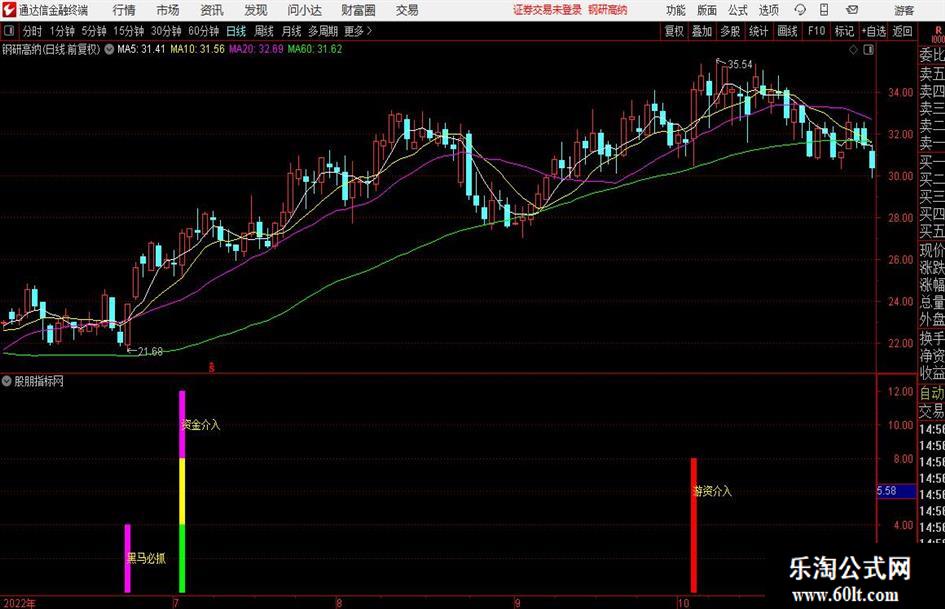Click the 黑马必抓 signal label

click(146, 558)
